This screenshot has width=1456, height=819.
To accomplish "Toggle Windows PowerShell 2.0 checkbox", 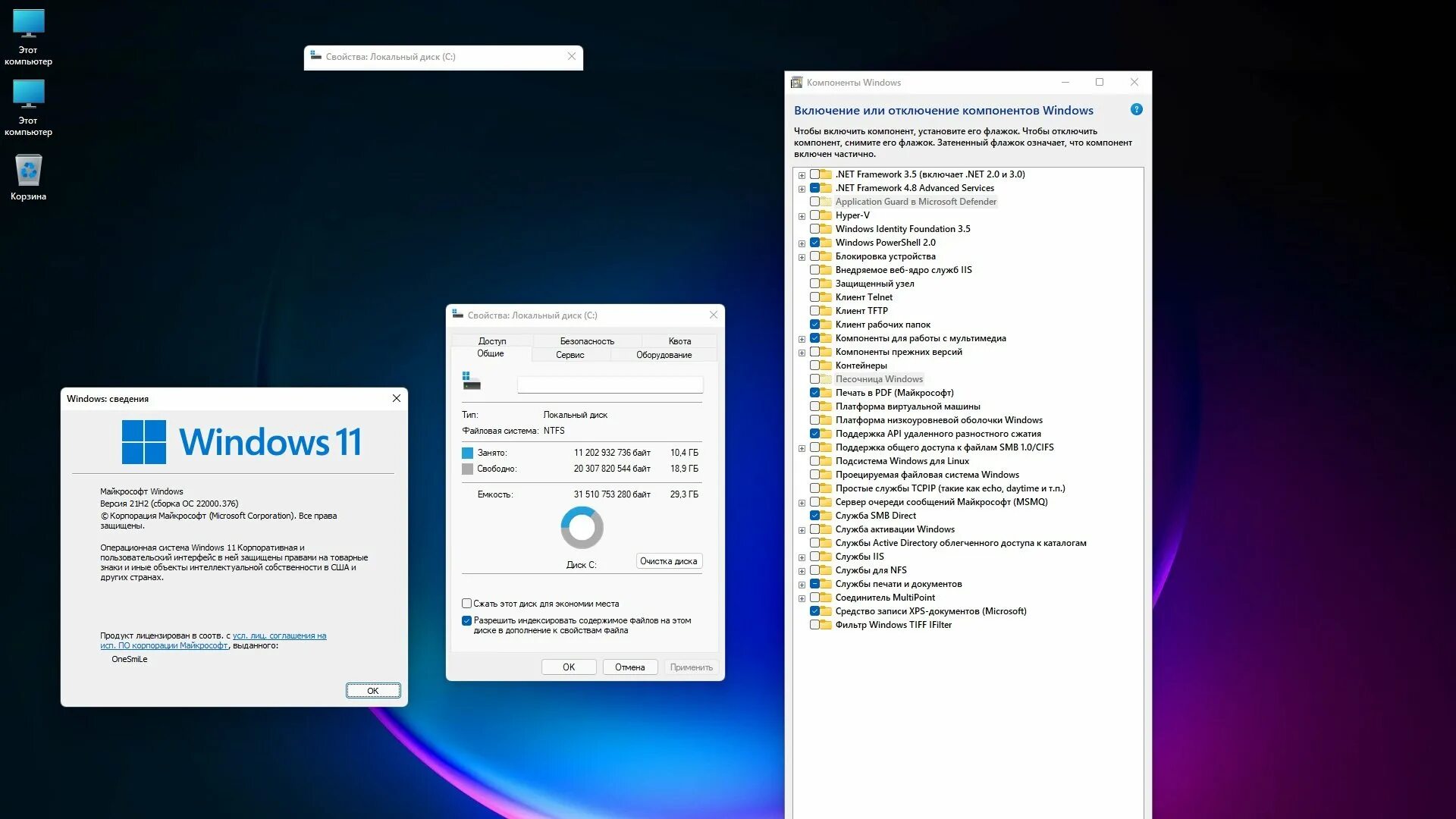I will coord(815,242).
